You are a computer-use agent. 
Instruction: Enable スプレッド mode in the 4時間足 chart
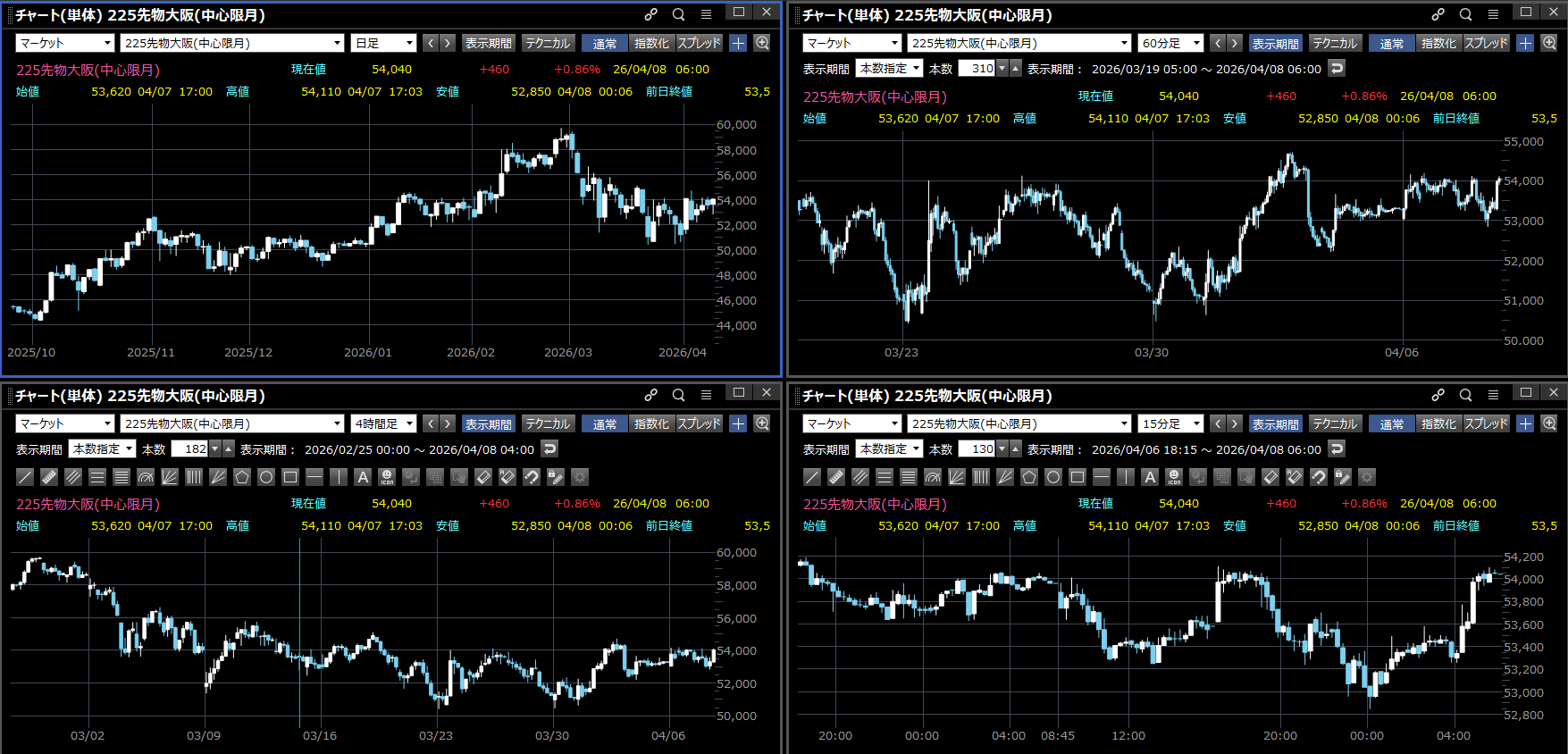click(699, 423)
